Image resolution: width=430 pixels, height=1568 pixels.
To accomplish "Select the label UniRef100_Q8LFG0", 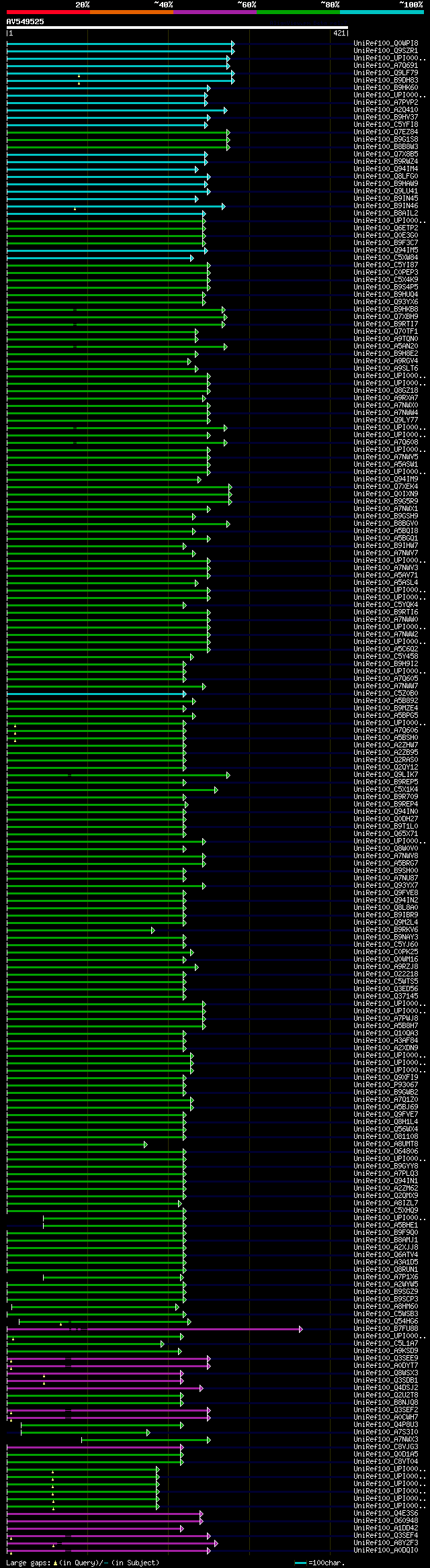I will [386, 177].
